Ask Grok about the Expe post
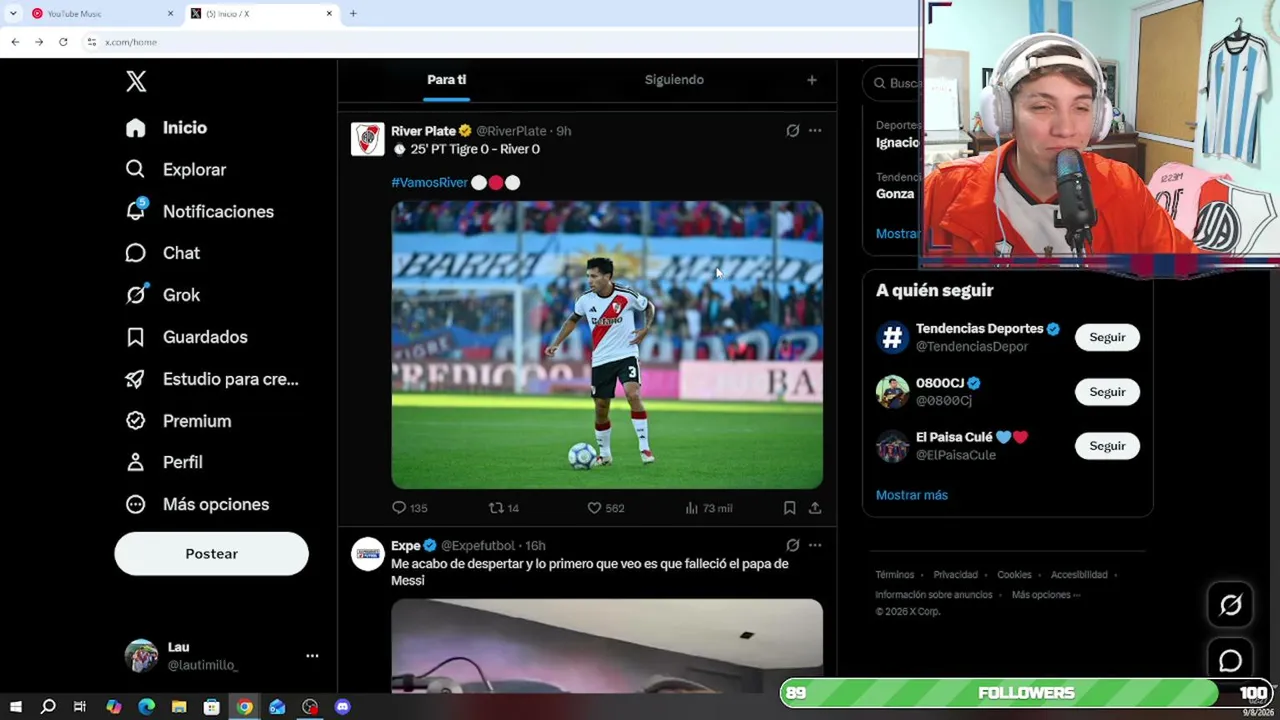The height and width of the screenshot is (720, 1280). [792, 546]
